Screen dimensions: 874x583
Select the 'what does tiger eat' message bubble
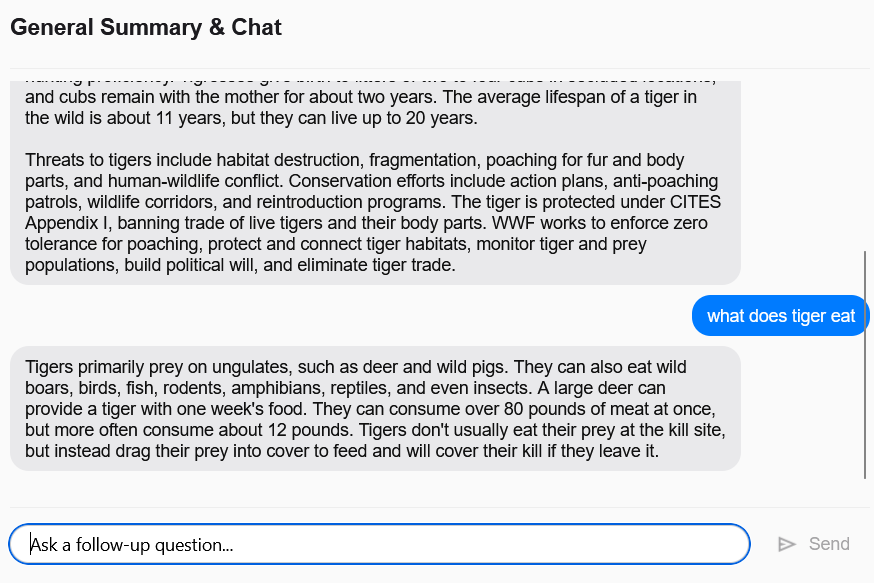pyautogui.click(x=780, y=315)
